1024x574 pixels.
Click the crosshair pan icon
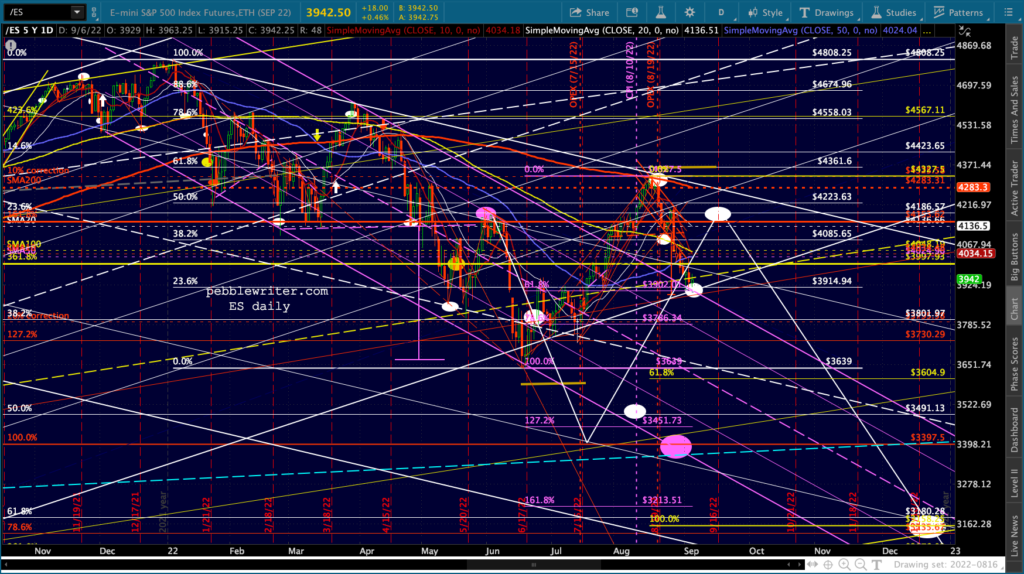(828, 565)
